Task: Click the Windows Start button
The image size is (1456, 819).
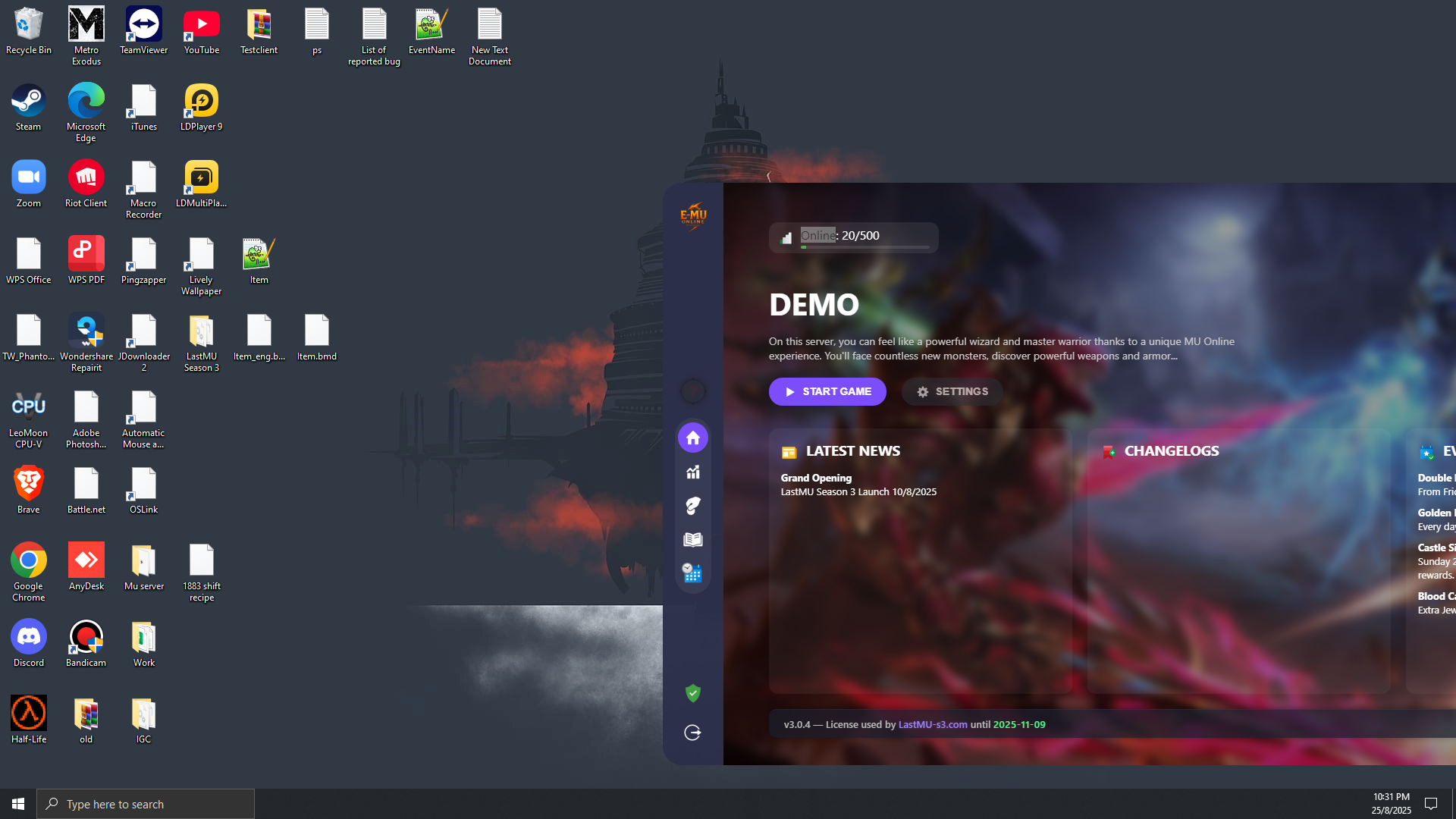Action: click(x=18, y=804)
